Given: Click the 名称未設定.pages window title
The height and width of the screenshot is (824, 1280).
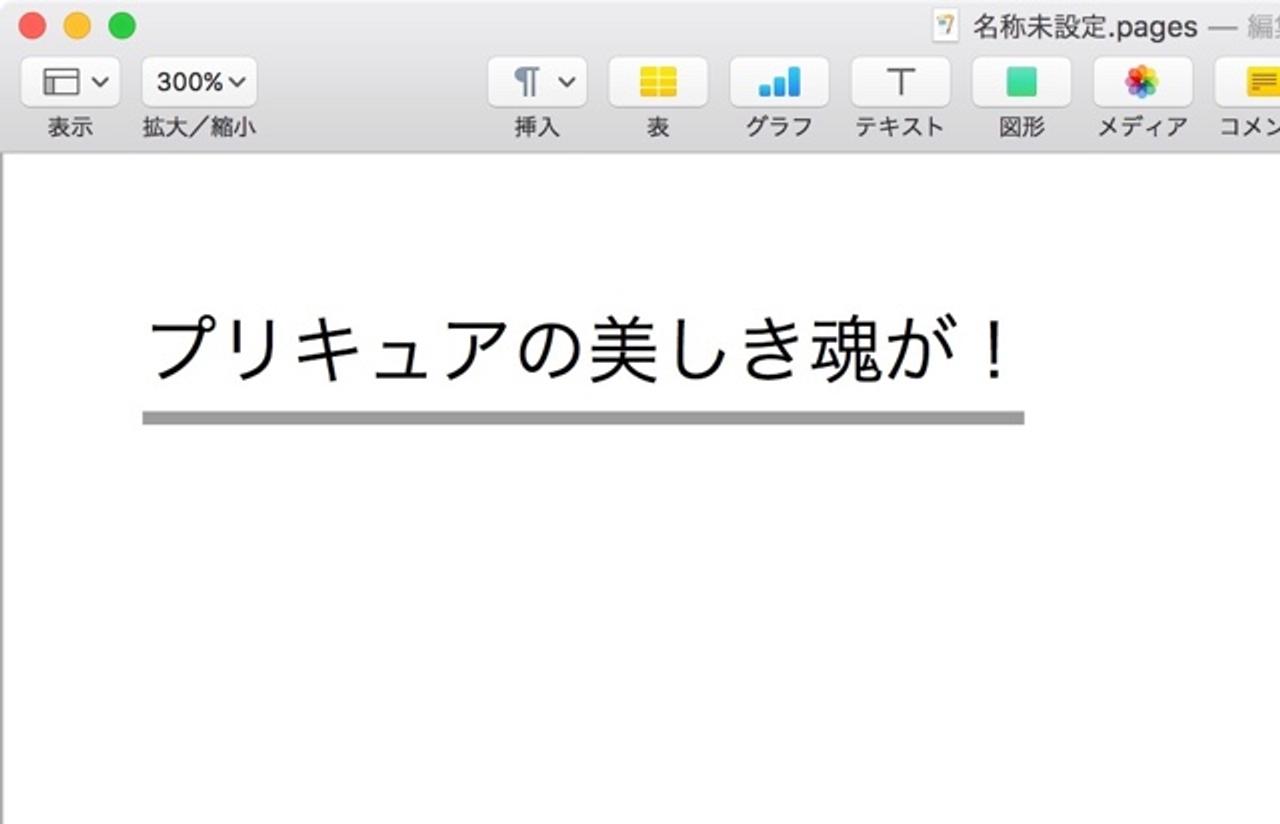Looking at the screenshot, I should click(x=1085, y=27).
